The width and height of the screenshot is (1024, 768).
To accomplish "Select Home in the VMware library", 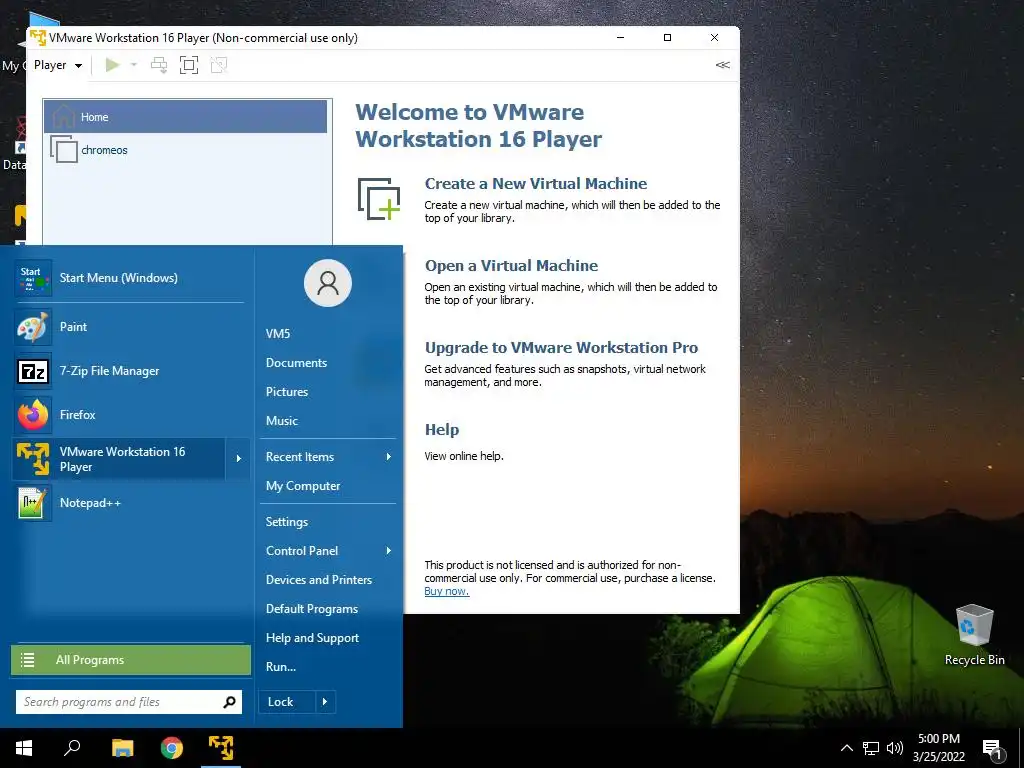I will 185,117.
